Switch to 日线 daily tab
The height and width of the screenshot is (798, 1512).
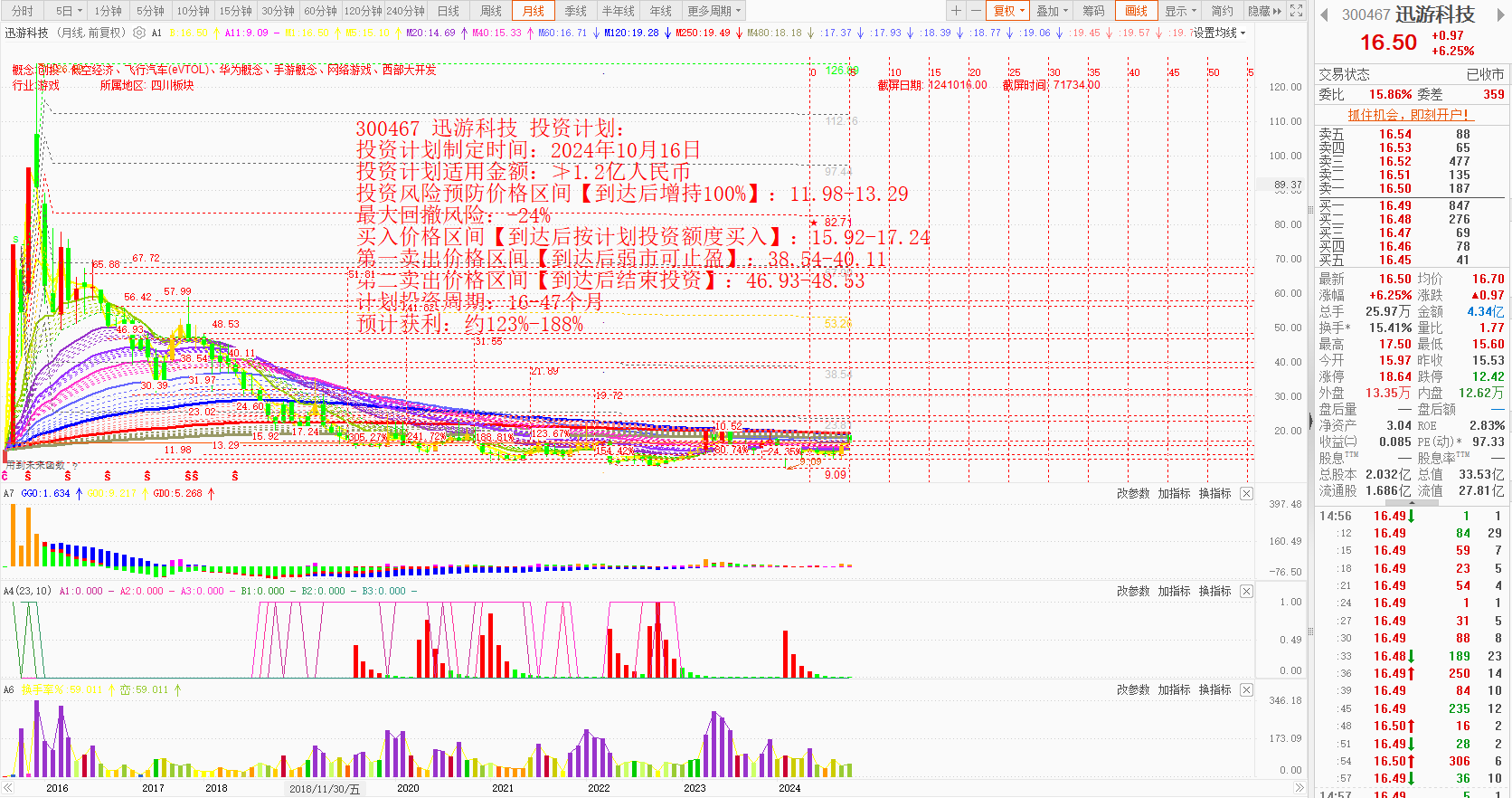[x=448, y=11]
